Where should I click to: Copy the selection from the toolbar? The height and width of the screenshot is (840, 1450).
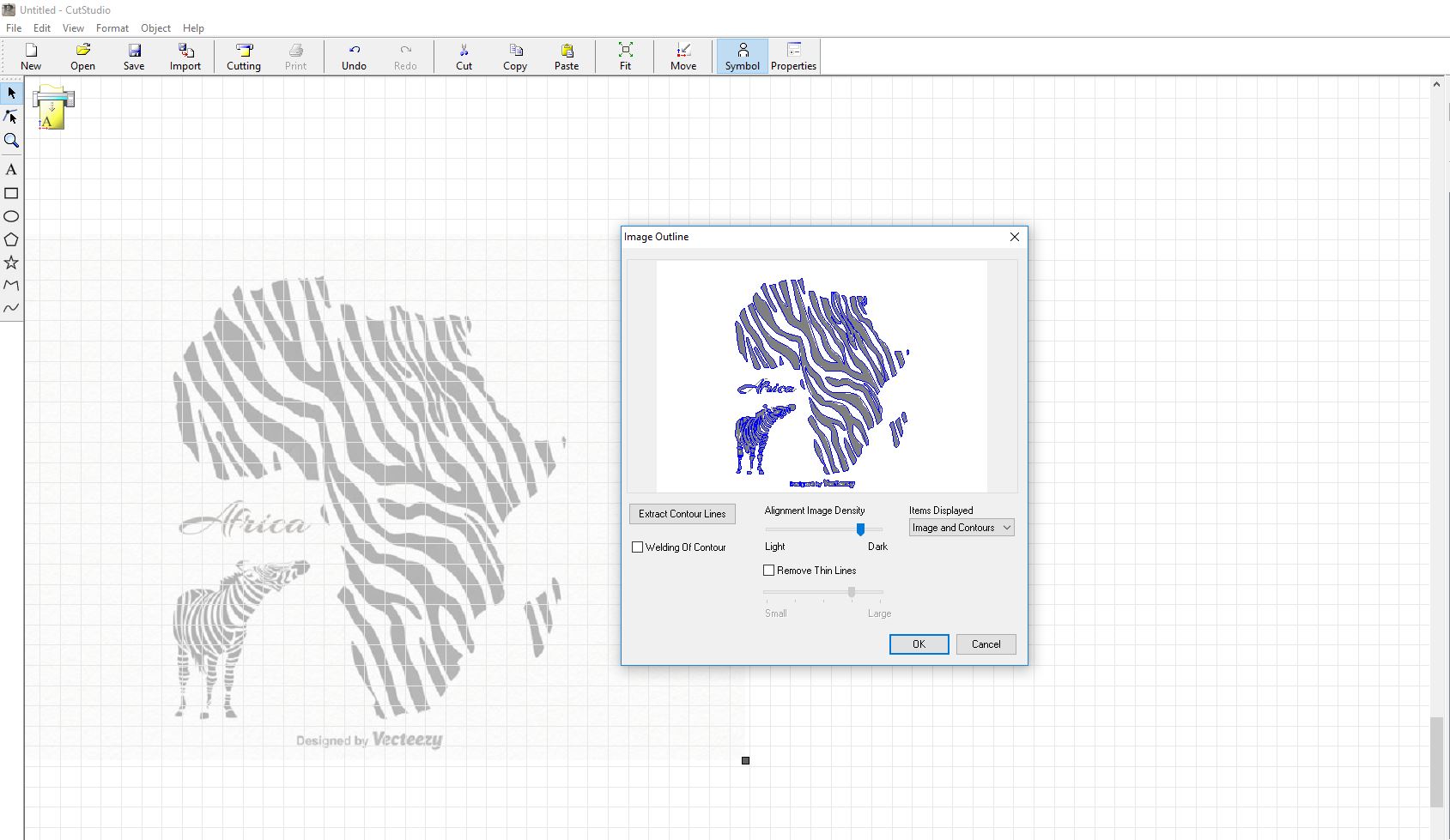515,57
